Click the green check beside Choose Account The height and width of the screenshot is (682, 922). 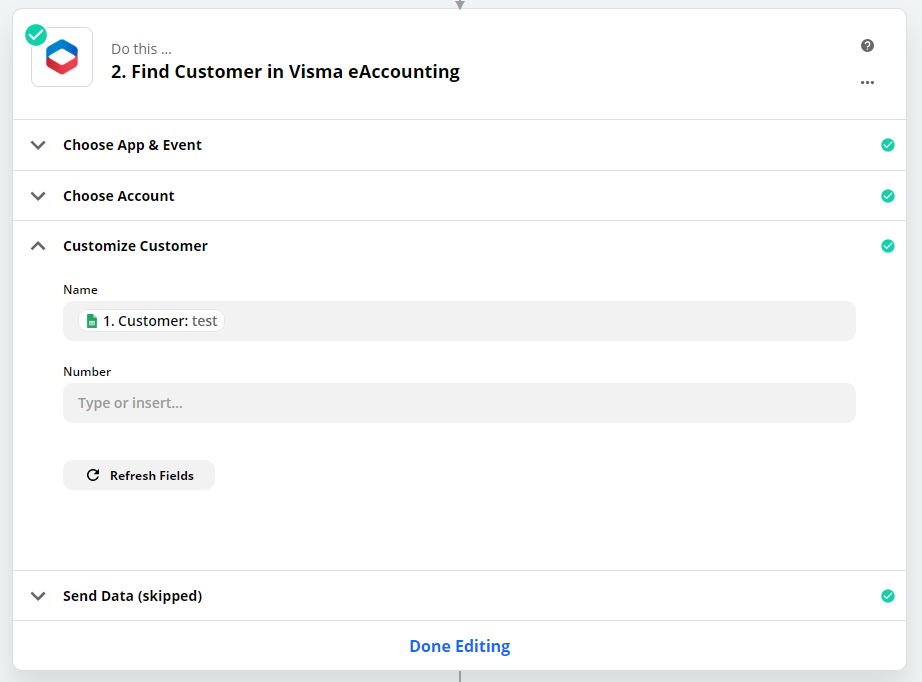tap(888, 196)
